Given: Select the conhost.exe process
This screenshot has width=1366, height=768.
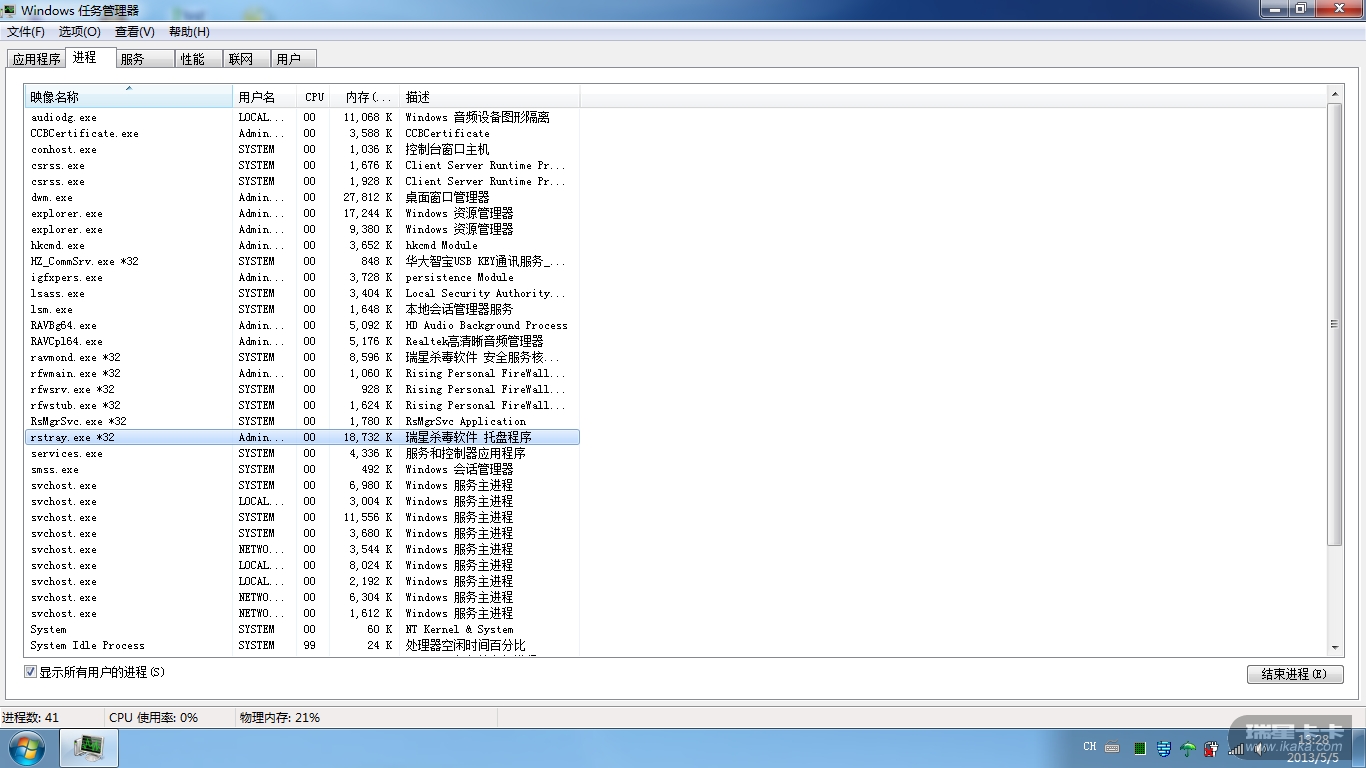Looking at the screenshot, I should pos(302,149).
